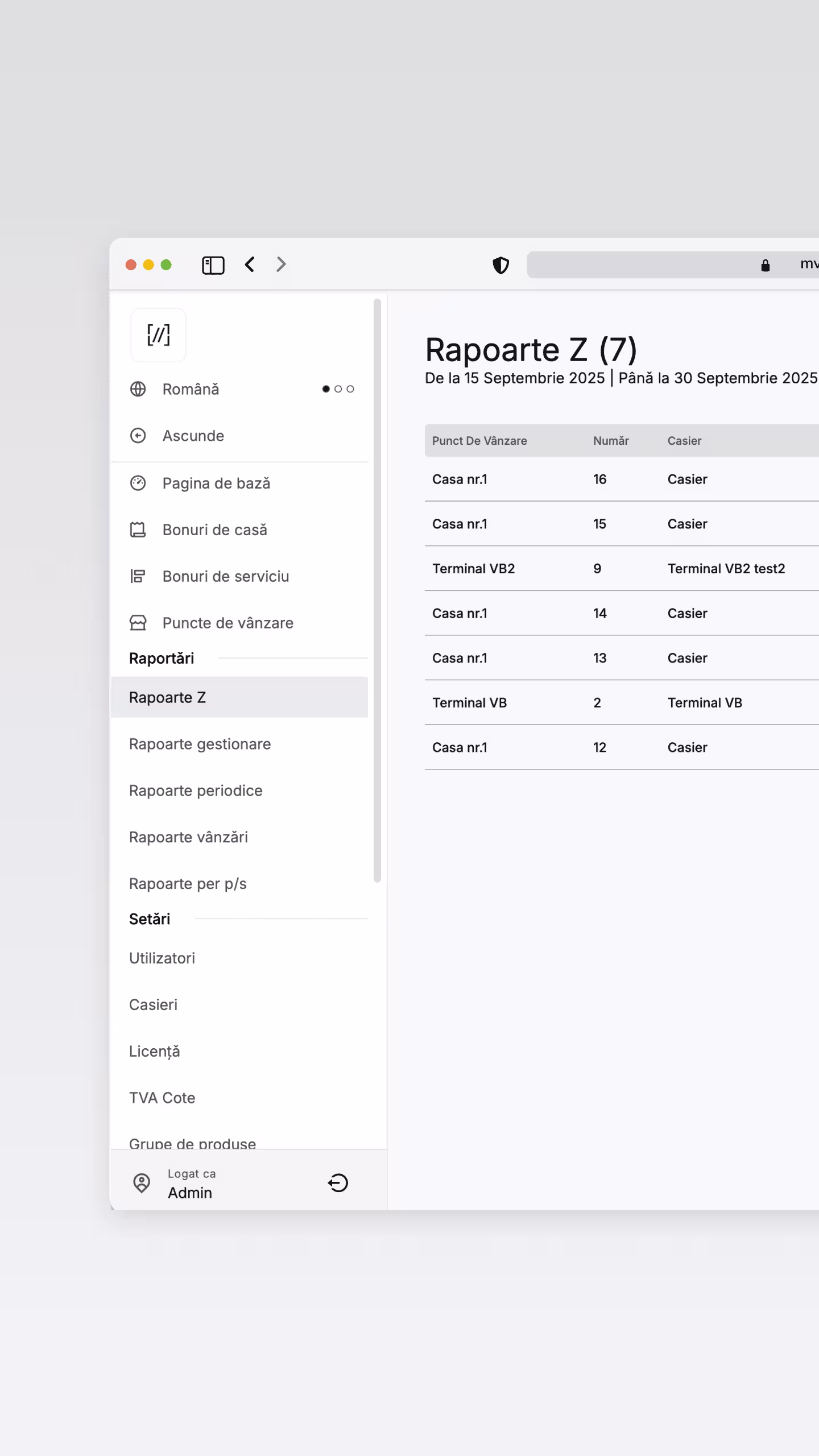Viewport: 819px width, 1456px height.
Task: Click the logout icon next to Admin
Action: [x=338, y=1183]
